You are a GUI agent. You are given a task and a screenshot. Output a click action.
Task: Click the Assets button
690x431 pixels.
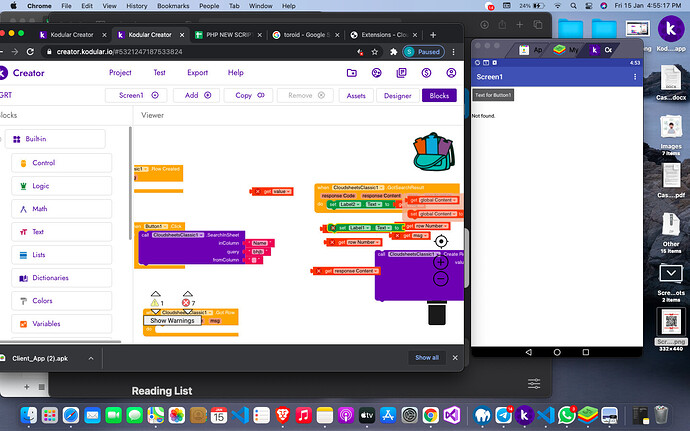pos(356,95)
